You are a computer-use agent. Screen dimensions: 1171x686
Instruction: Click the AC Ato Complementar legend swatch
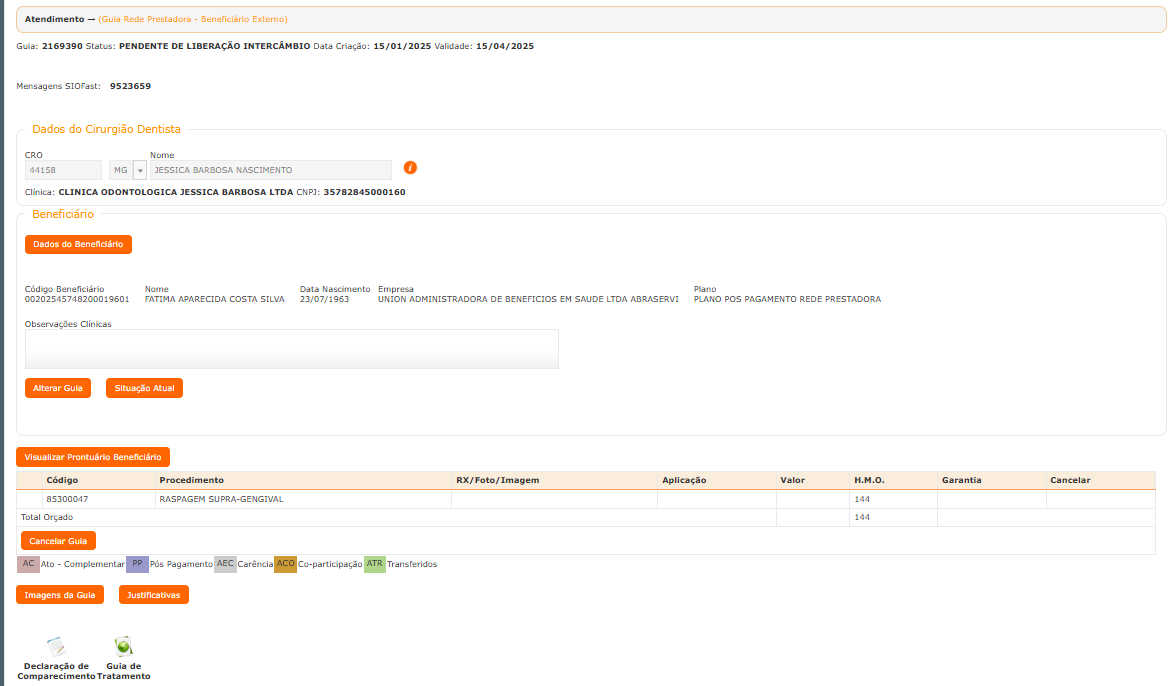click(x=28, y=564)
